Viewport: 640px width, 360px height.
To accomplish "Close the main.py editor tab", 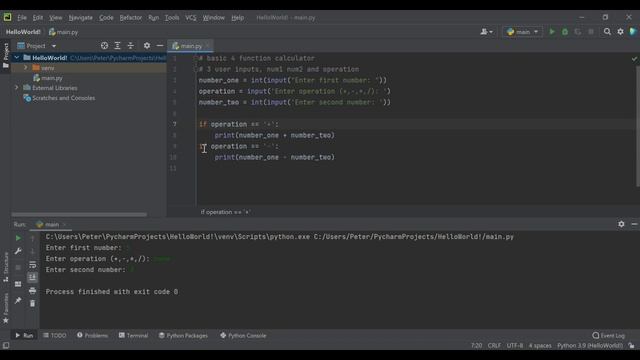I will click(x=207, y=46).
